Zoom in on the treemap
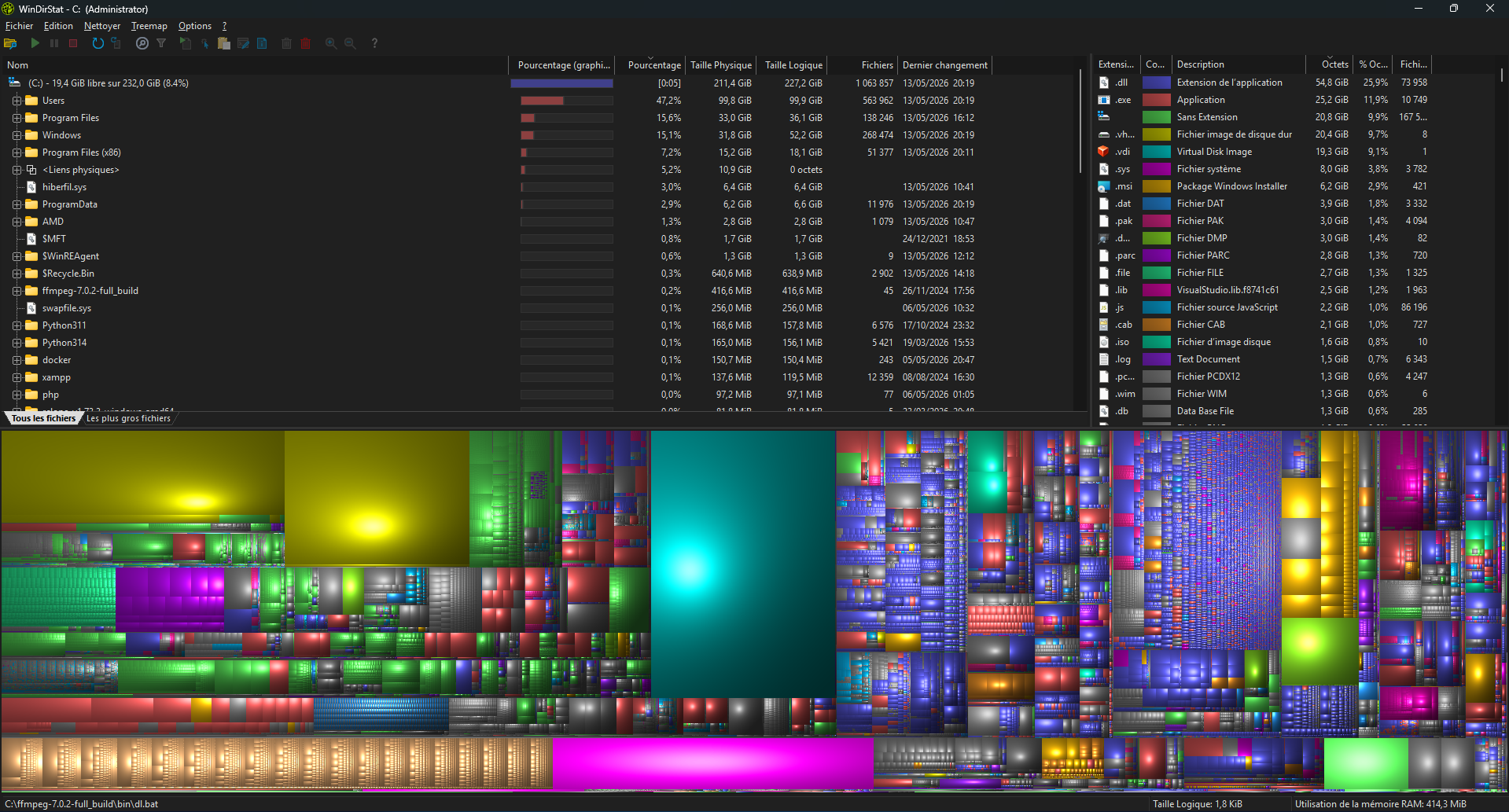The width and height of the screenshot is (1509, 812). tap(331, 43)
